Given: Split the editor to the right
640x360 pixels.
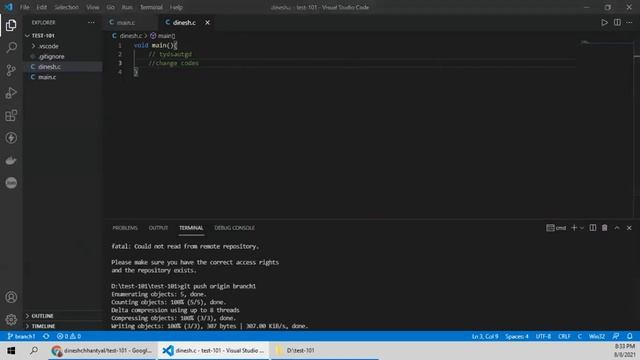Looking at the screenshot, I should [617, 22].
